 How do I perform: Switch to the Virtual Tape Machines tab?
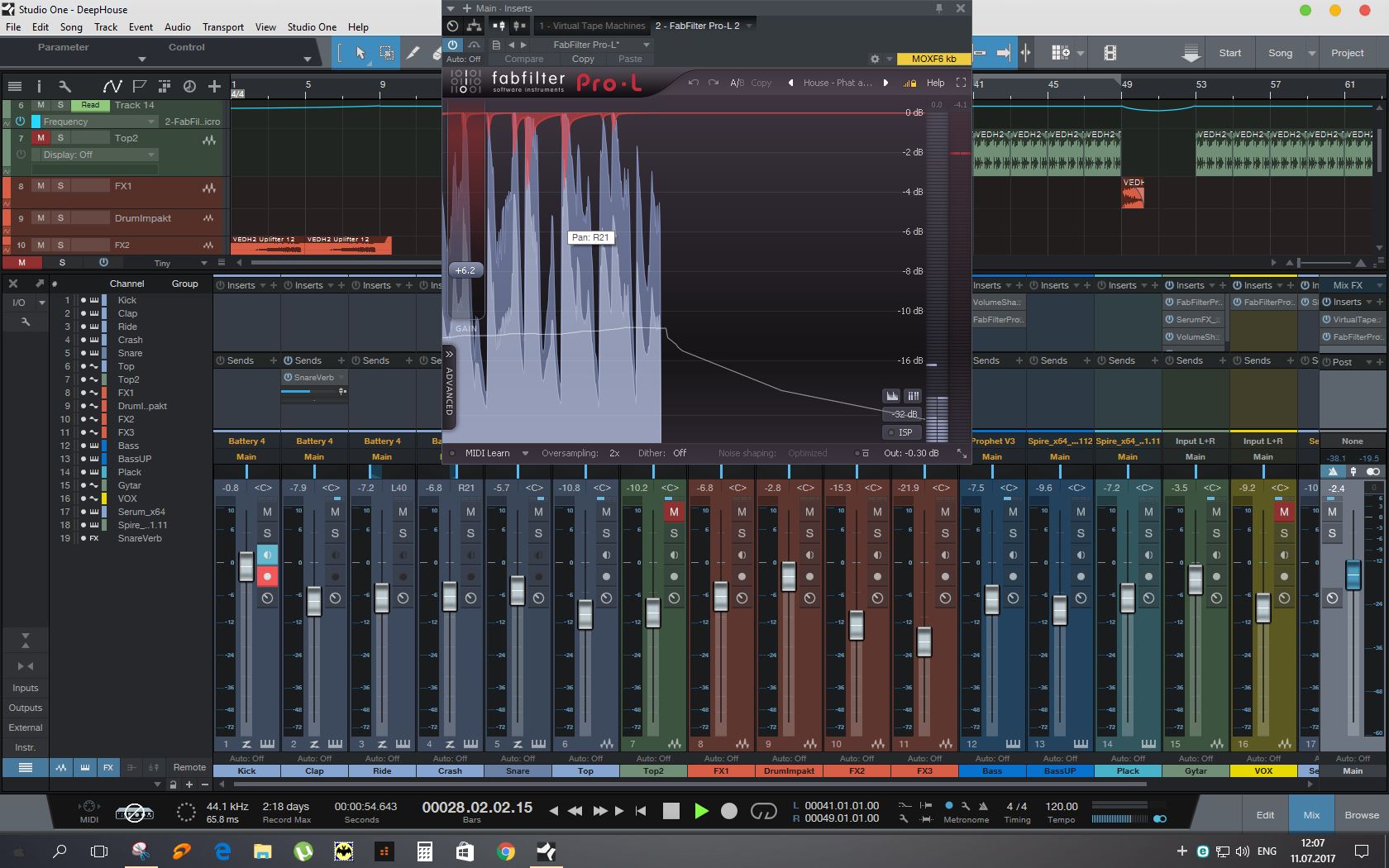(592, 26)
